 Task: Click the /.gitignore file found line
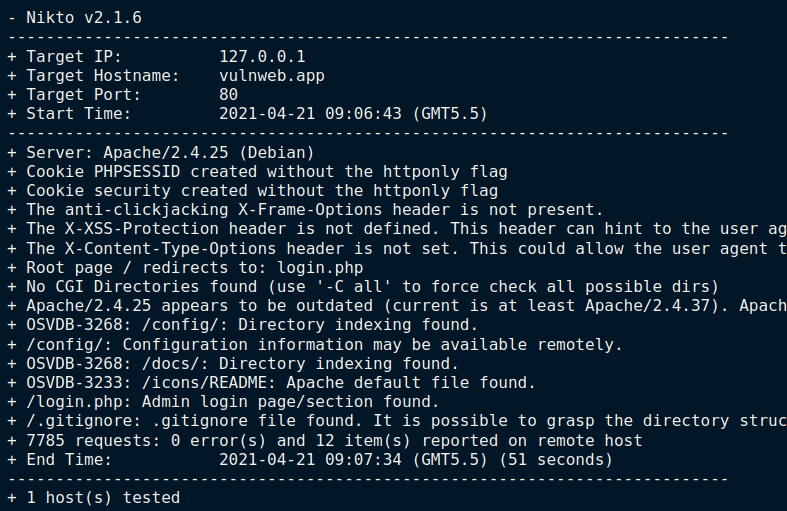pos(398,421)
